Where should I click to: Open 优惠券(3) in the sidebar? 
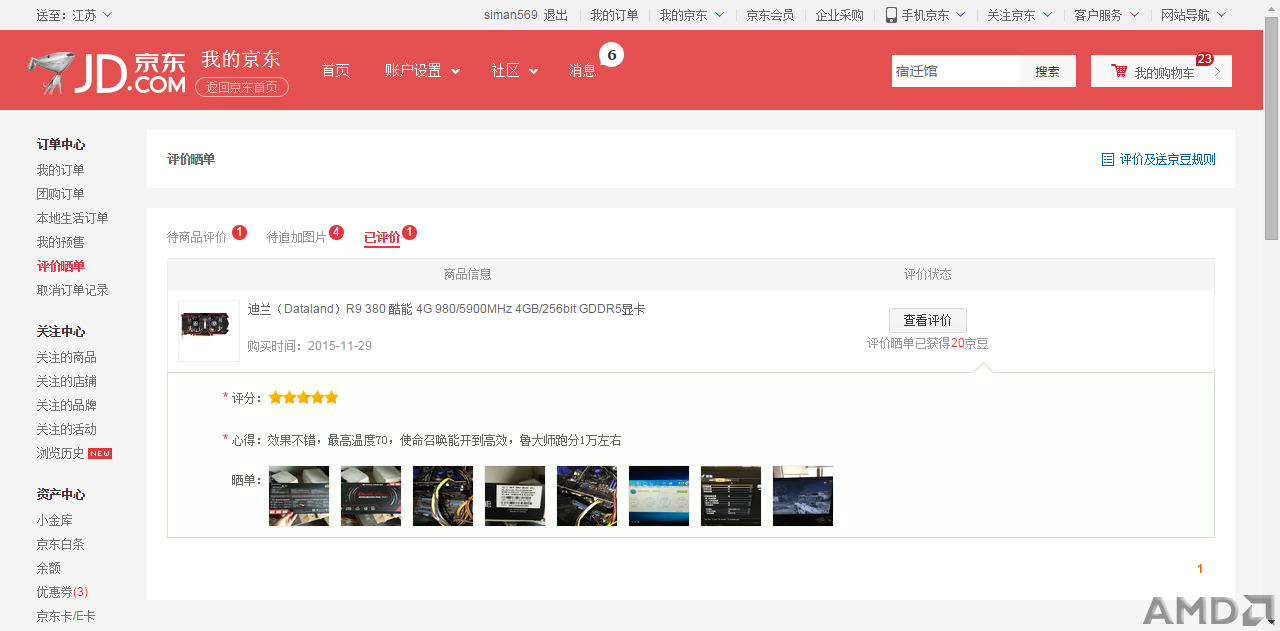pyautogui.click(x=63, y=592)
